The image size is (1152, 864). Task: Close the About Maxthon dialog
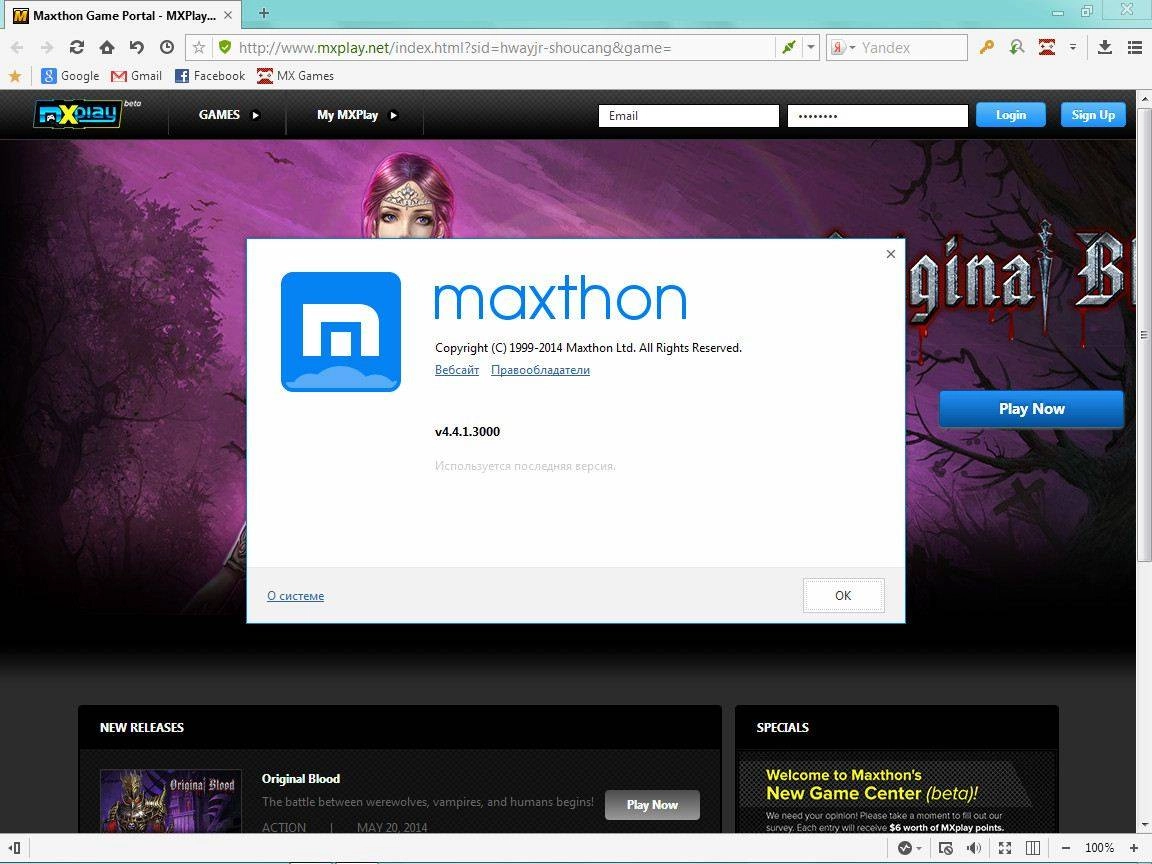coord(890,254)
